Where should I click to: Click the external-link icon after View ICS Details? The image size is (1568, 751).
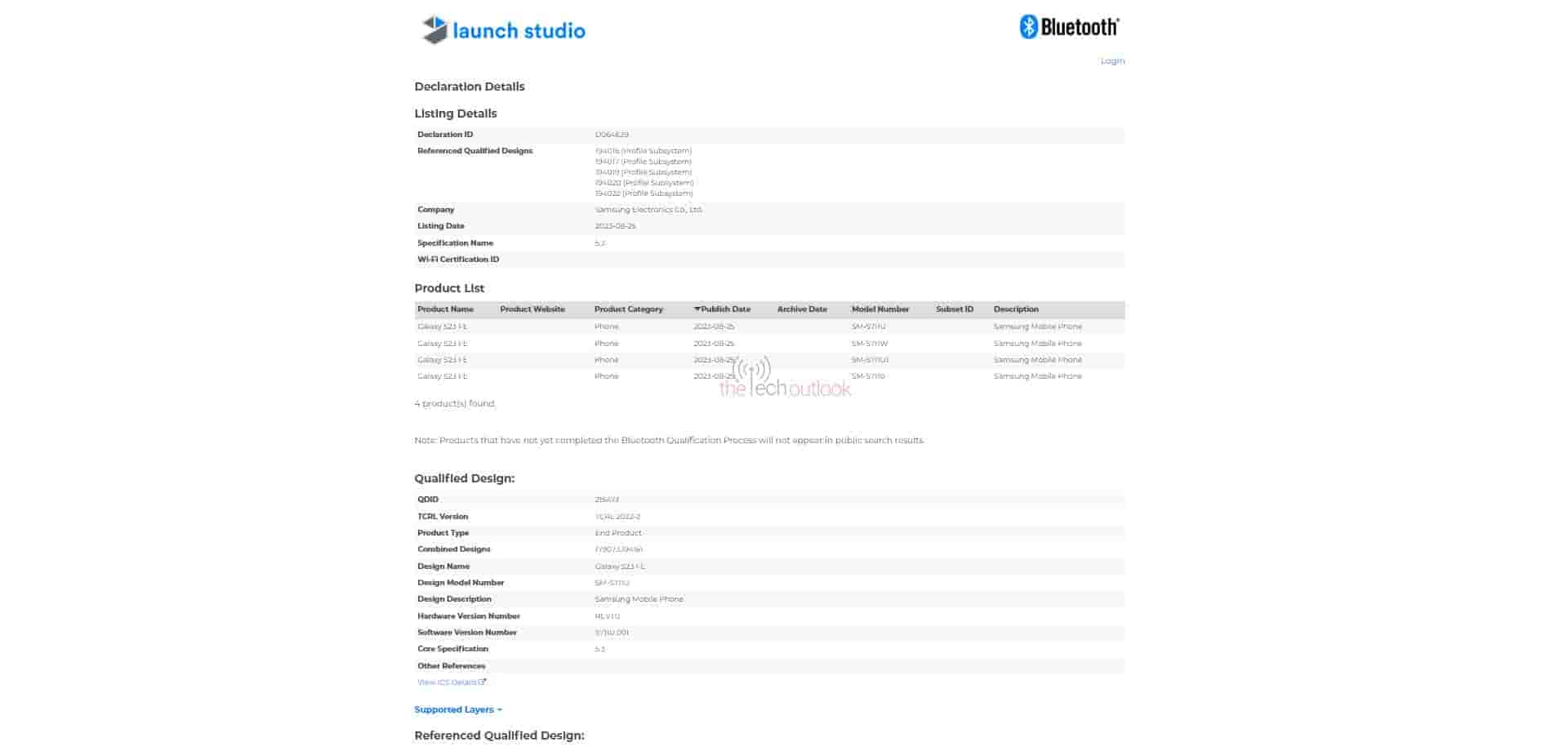pos(483,682)
